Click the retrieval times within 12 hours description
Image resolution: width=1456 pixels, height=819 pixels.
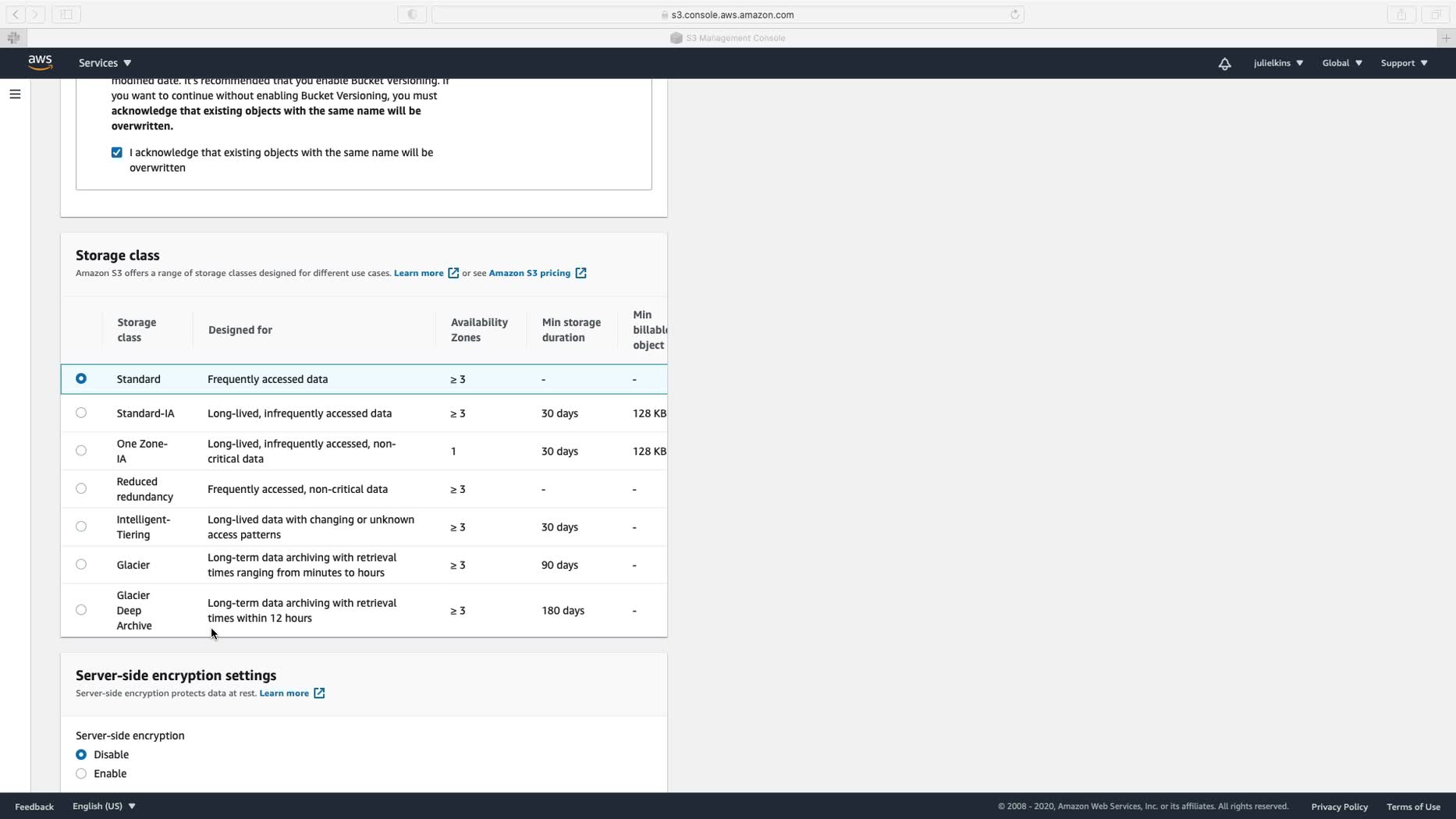point(302,611)
